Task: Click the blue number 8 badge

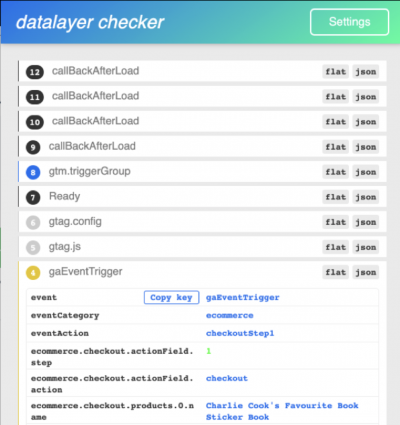Action: (x=33, y=172)
